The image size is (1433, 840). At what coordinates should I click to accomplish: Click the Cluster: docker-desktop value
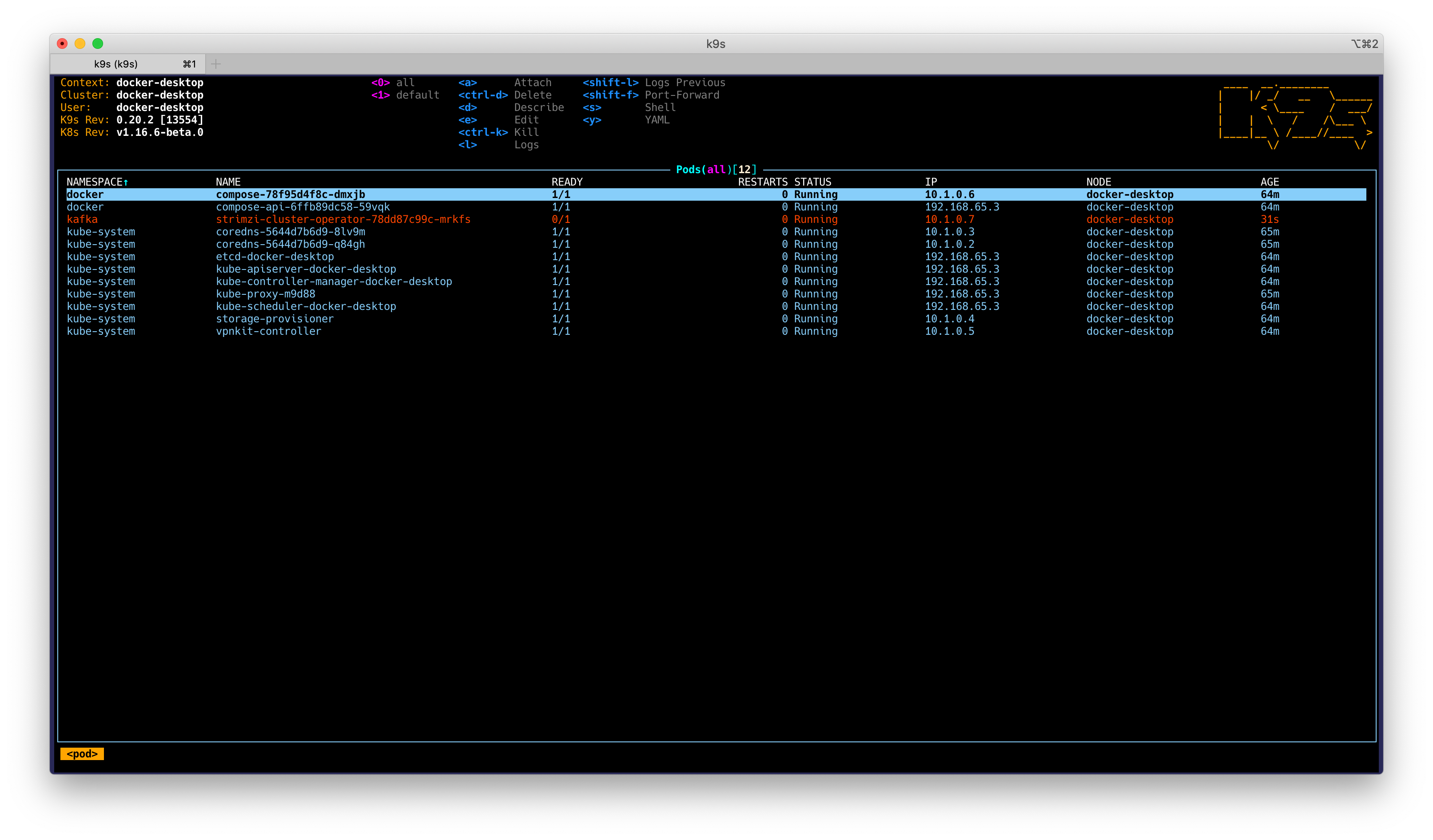160,95
